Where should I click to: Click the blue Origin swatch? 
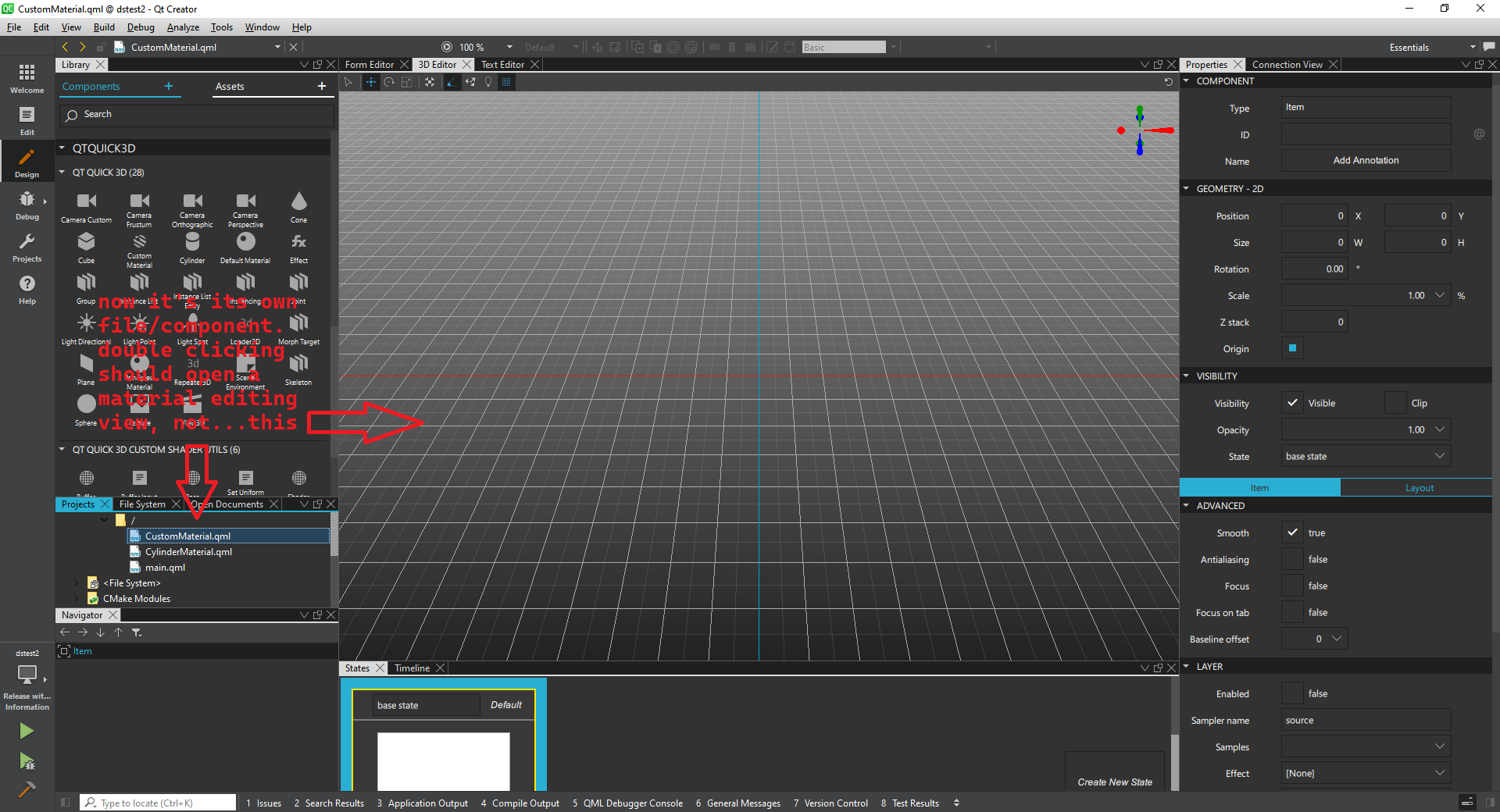[1292, 348]
